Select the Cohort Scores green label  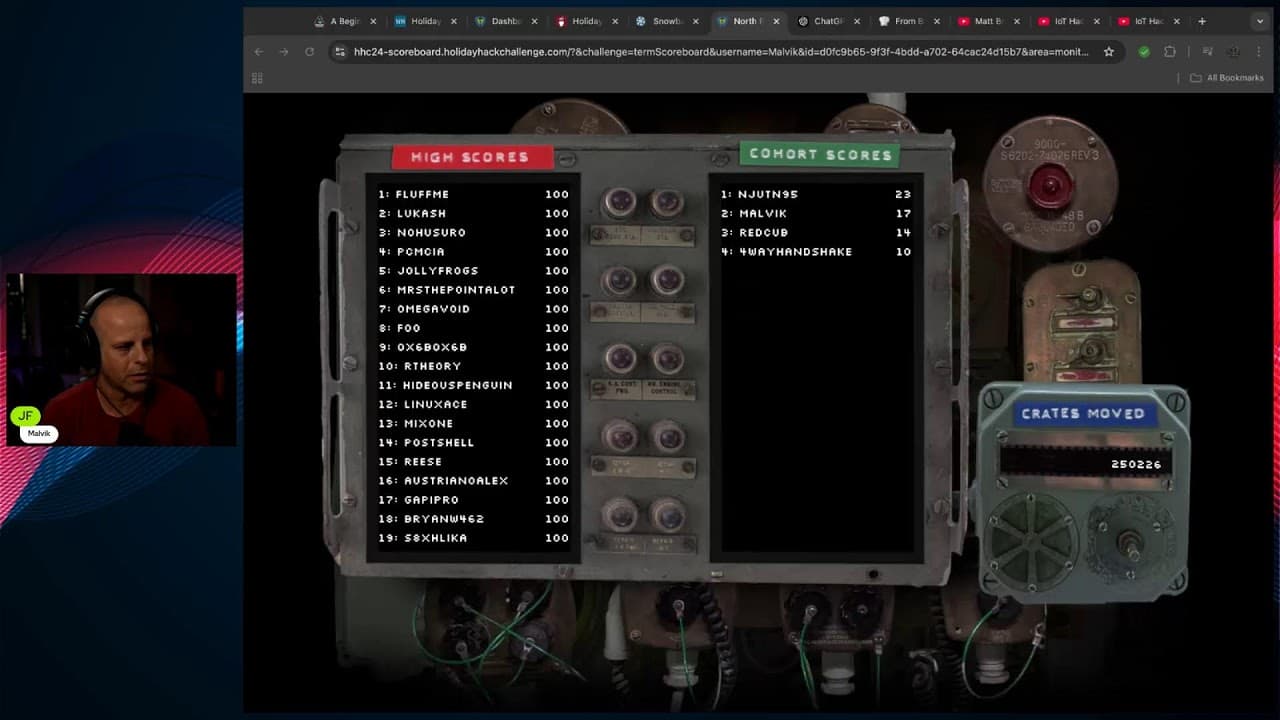(820, 154)
